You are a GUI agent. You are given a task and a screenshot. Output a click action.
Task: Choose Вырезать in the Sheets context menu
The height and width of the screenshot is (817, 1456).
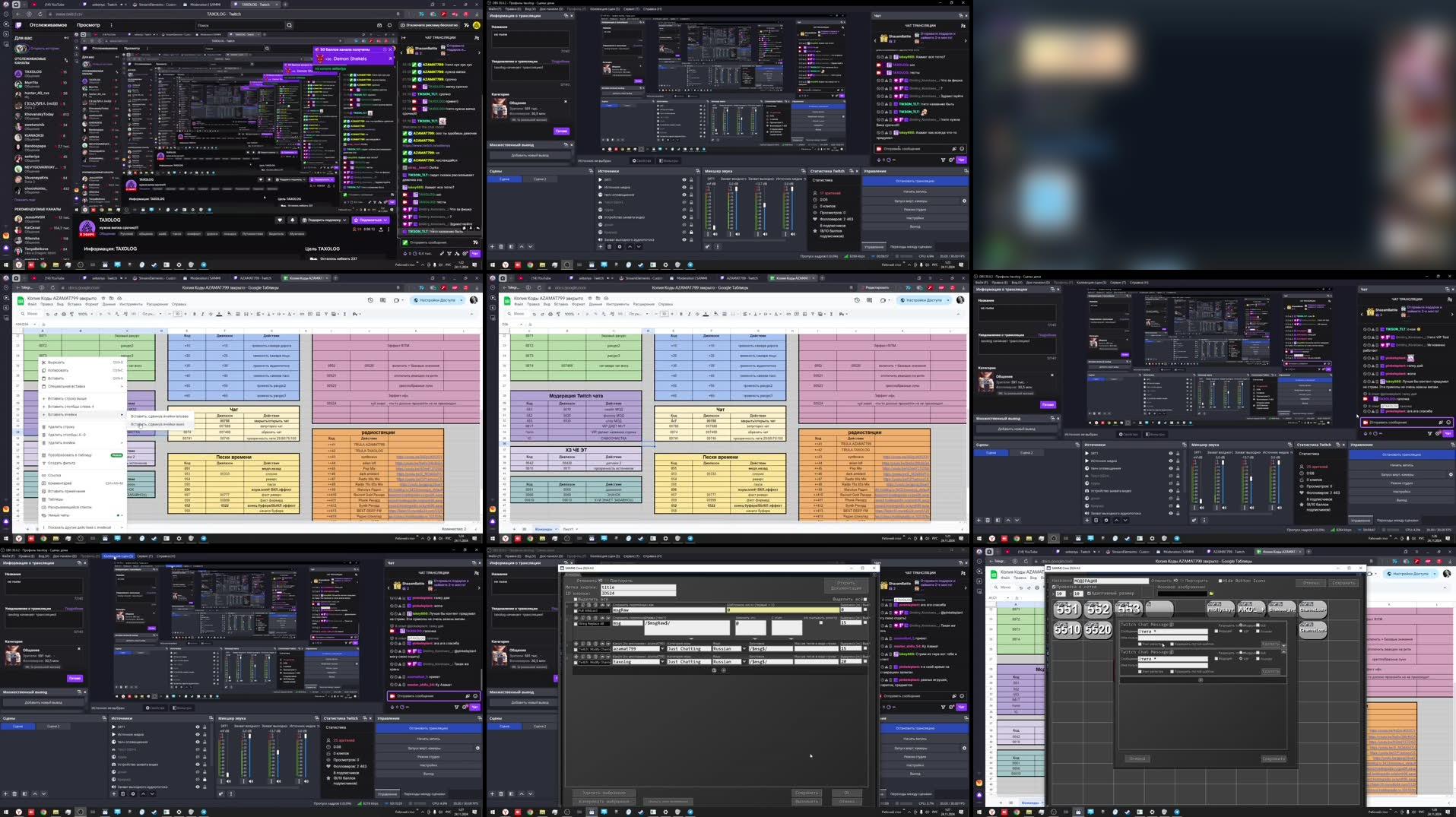pos(82,363)
